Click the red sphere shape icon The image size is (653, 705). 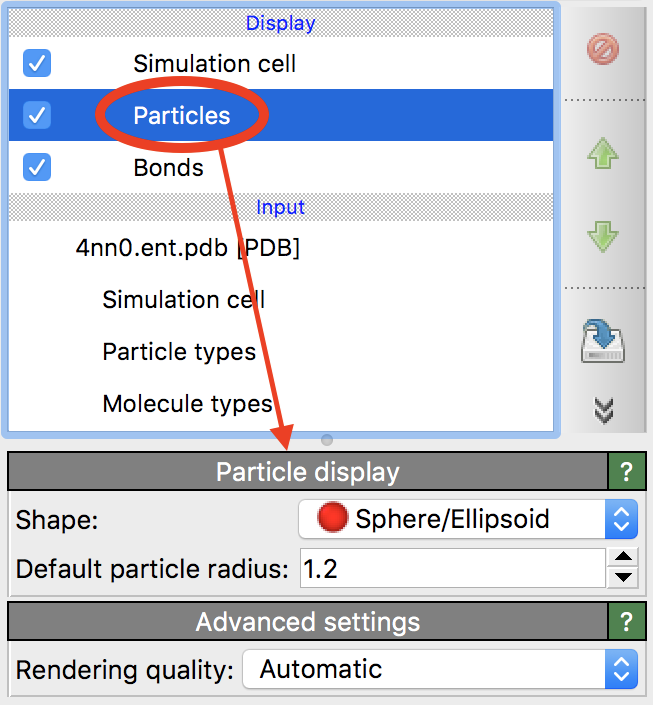[x=332, y=518]
